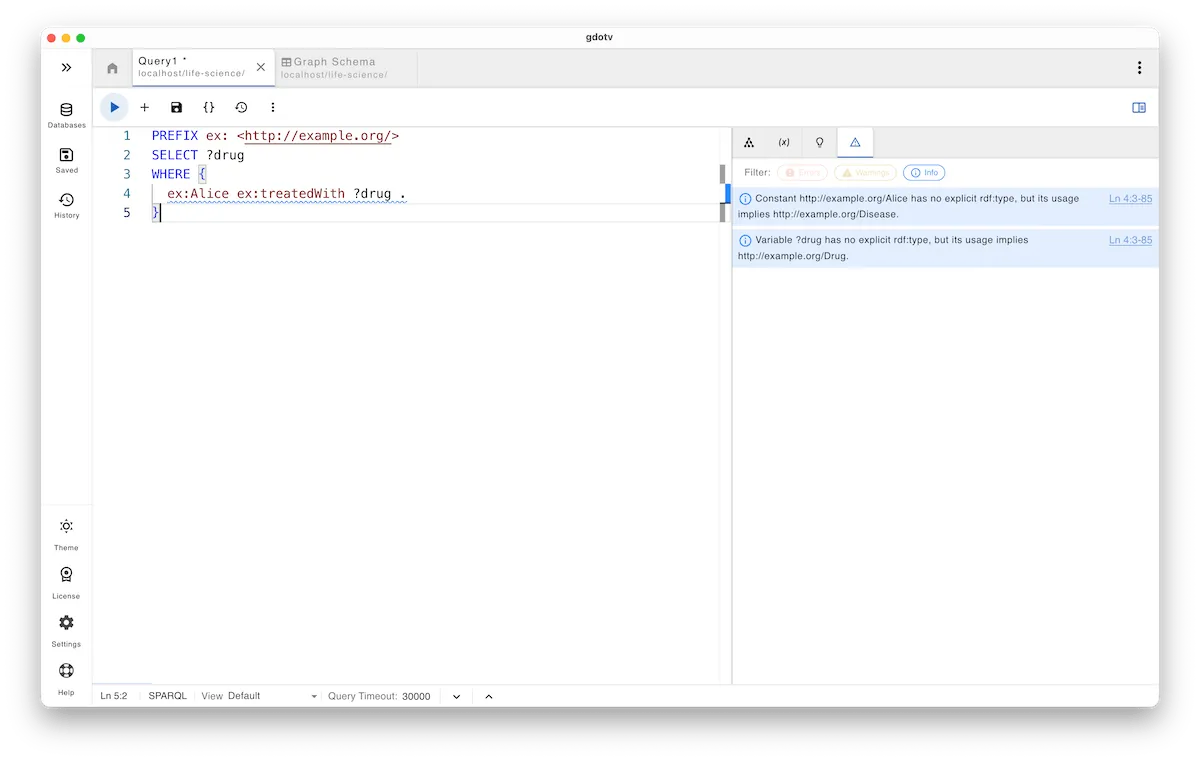Click the WHERE keyword on line 3
The height and width of the screenshot is (761, 1200).
171,174
